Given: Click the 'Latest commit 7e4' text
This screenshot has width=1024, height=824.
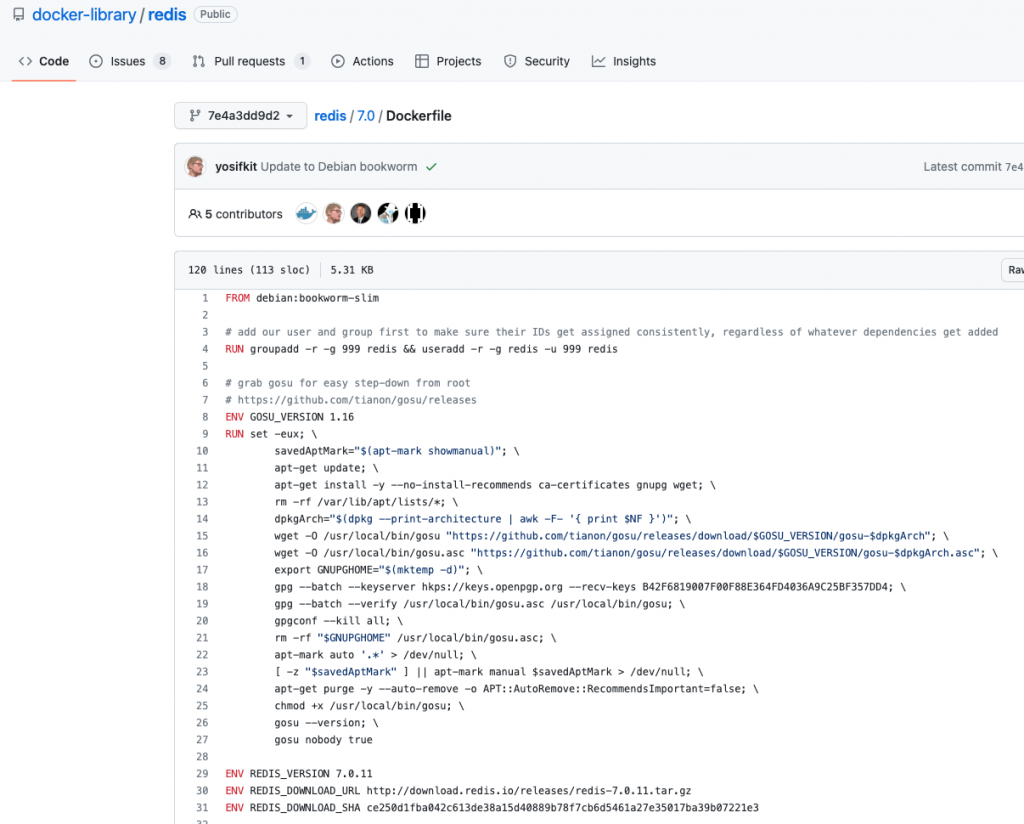Looking at the screenshot, I should (973, 166).
